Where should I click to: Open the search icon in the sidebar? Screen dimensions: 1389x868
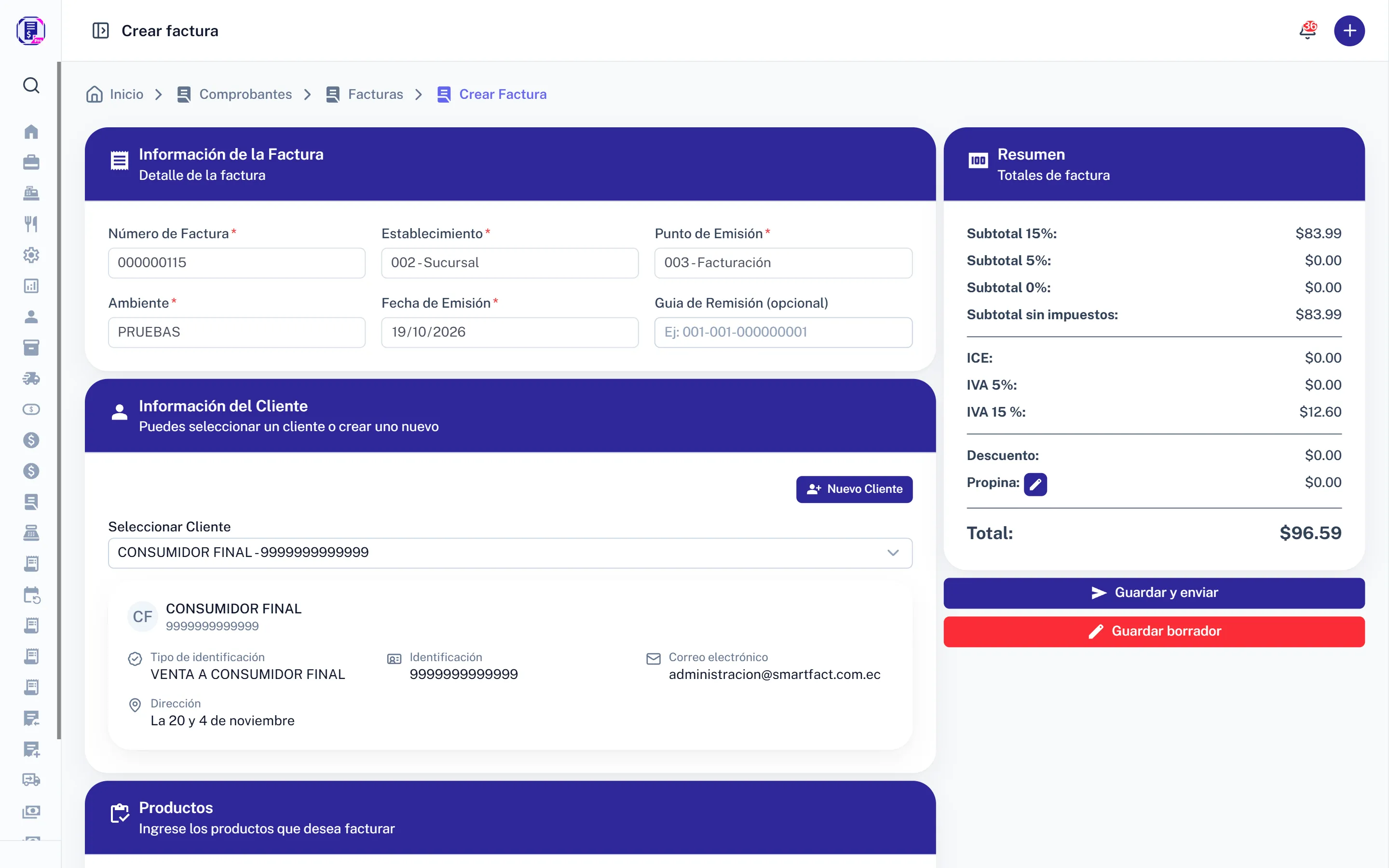31,85
